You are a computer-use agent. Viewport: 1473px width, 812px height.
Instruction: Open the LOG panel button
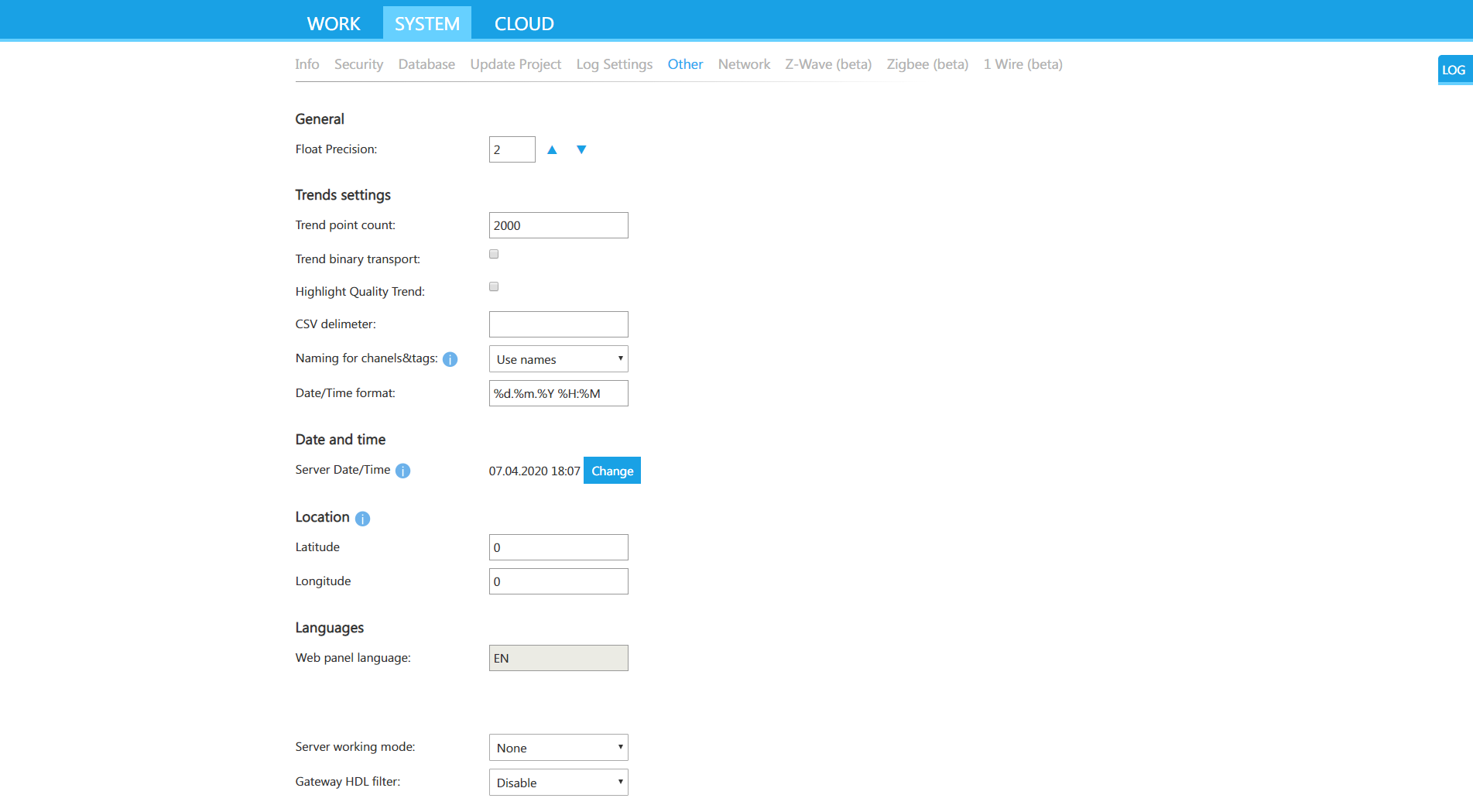coord(1454,70)
